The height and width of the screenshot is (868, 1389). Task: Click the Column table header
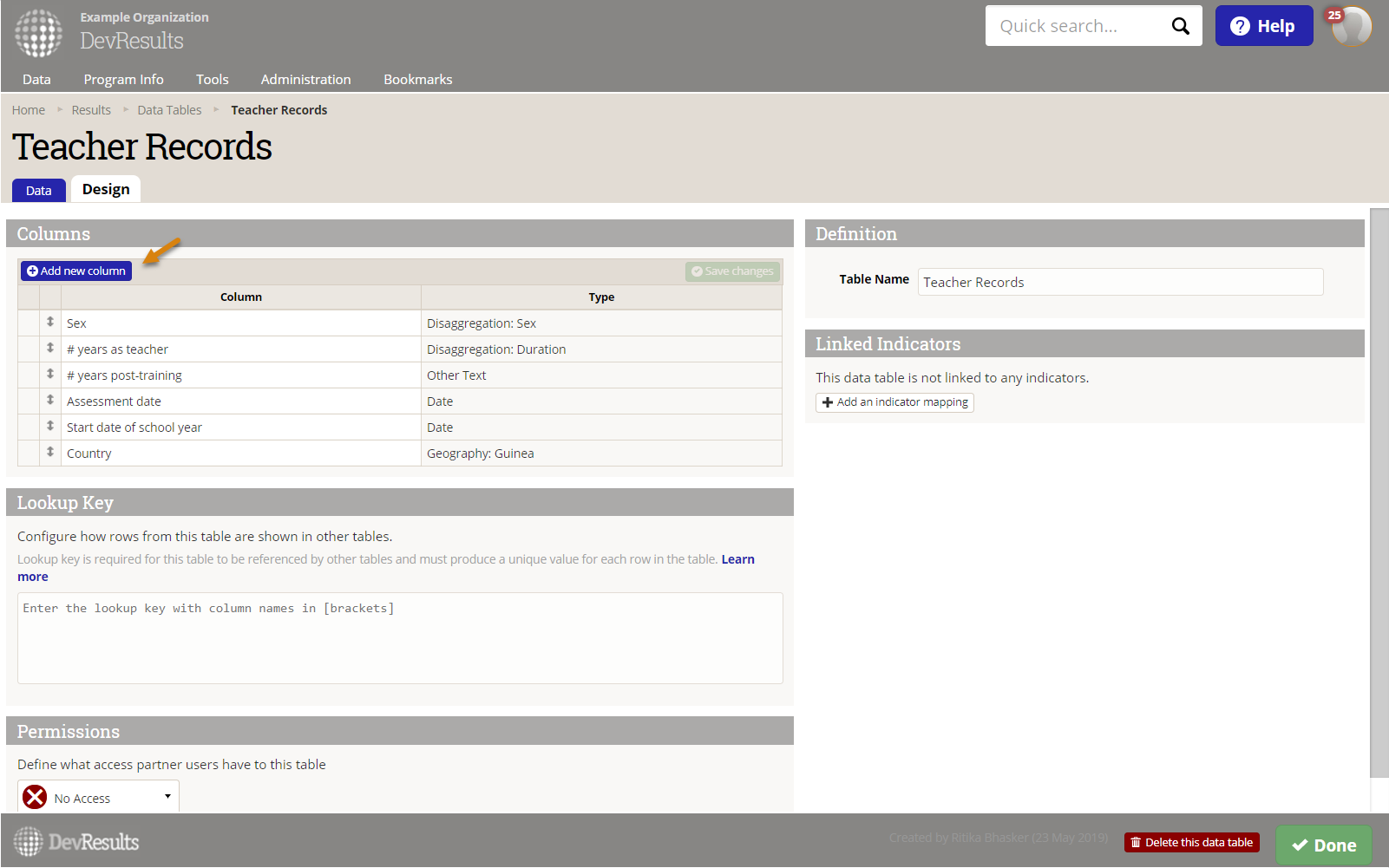(x=241, y=297)
